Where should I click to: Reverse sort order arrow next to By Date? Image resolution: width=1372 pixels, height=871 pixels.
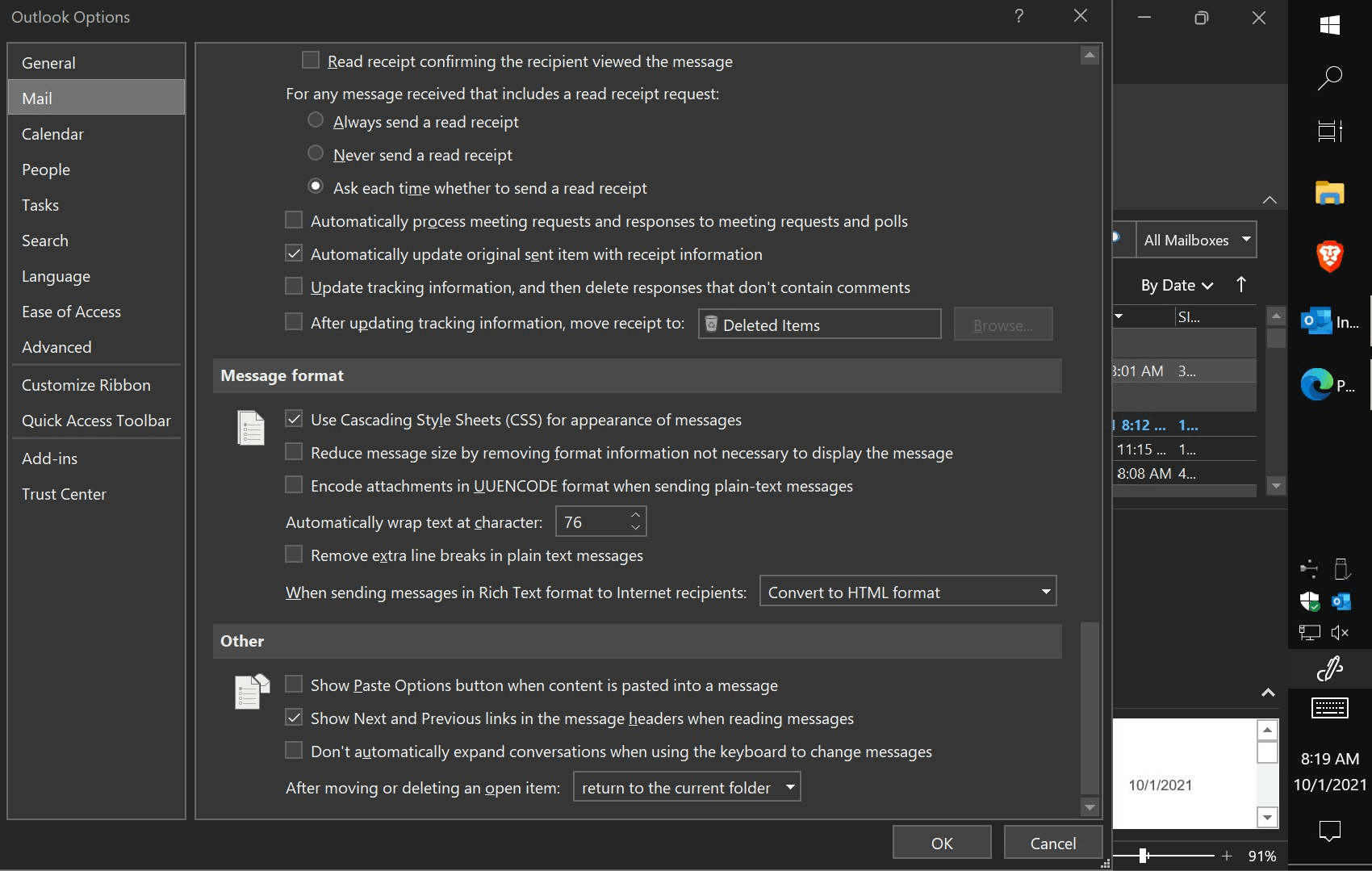pos(1241,284)
